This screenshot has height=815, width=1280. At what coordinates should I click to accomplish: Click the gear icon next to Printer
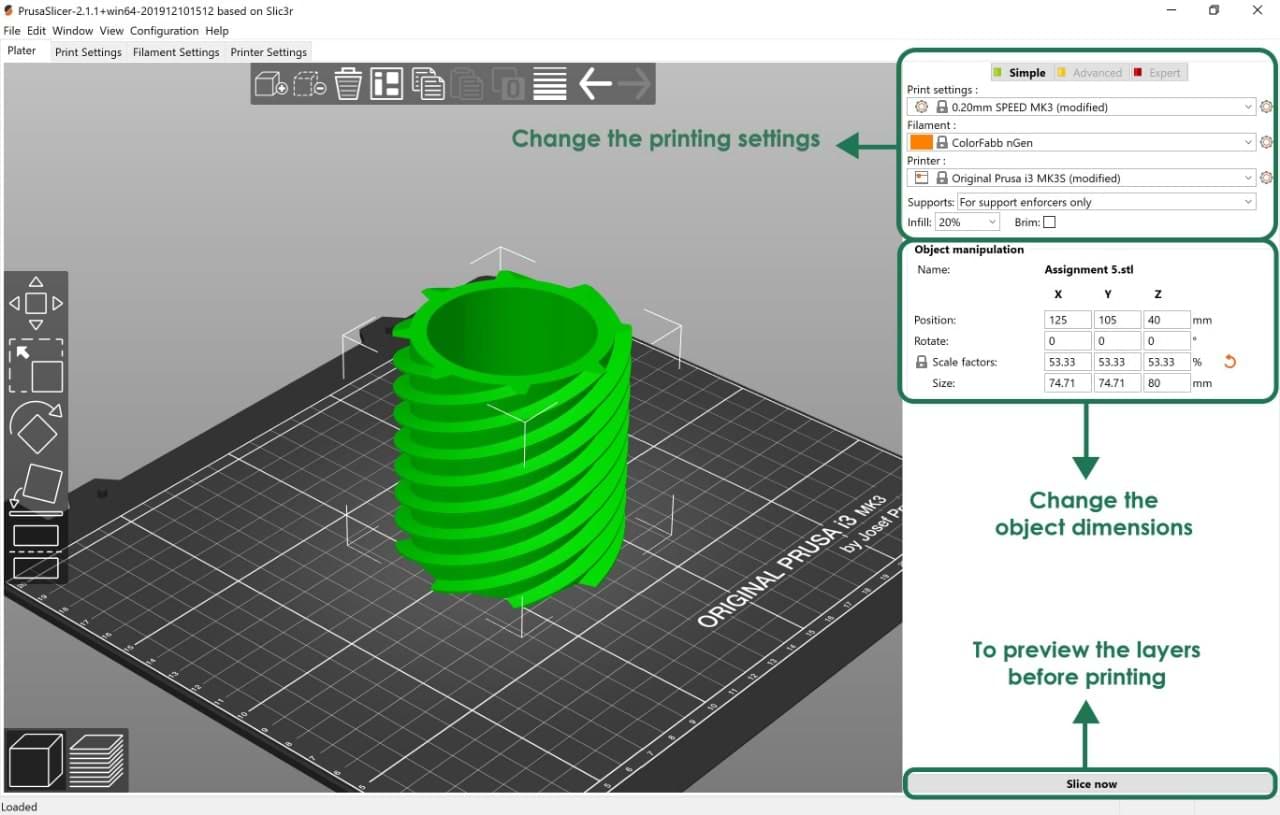(1266, 178)
